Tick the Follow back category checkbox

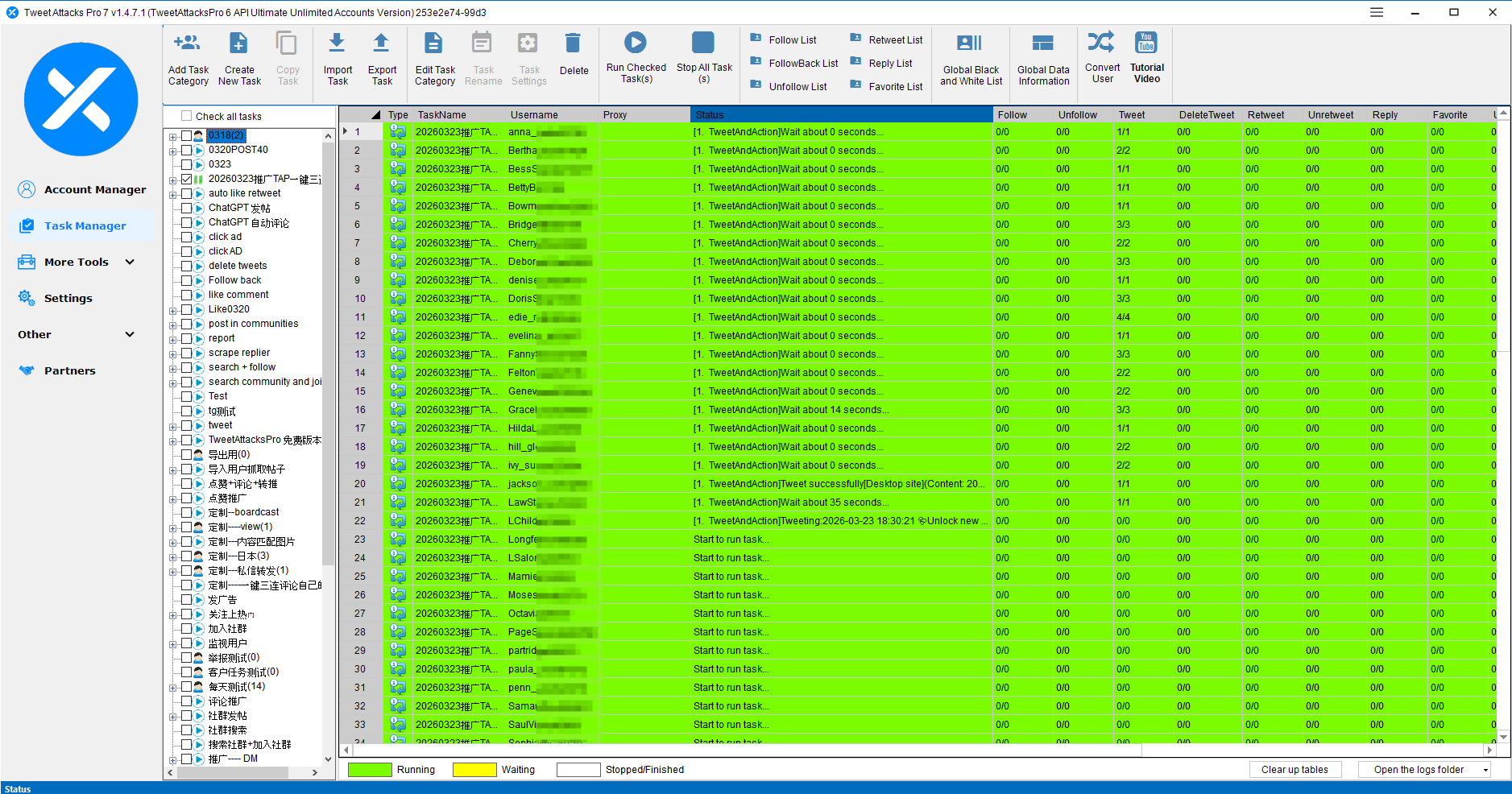(x=187, y=280)
